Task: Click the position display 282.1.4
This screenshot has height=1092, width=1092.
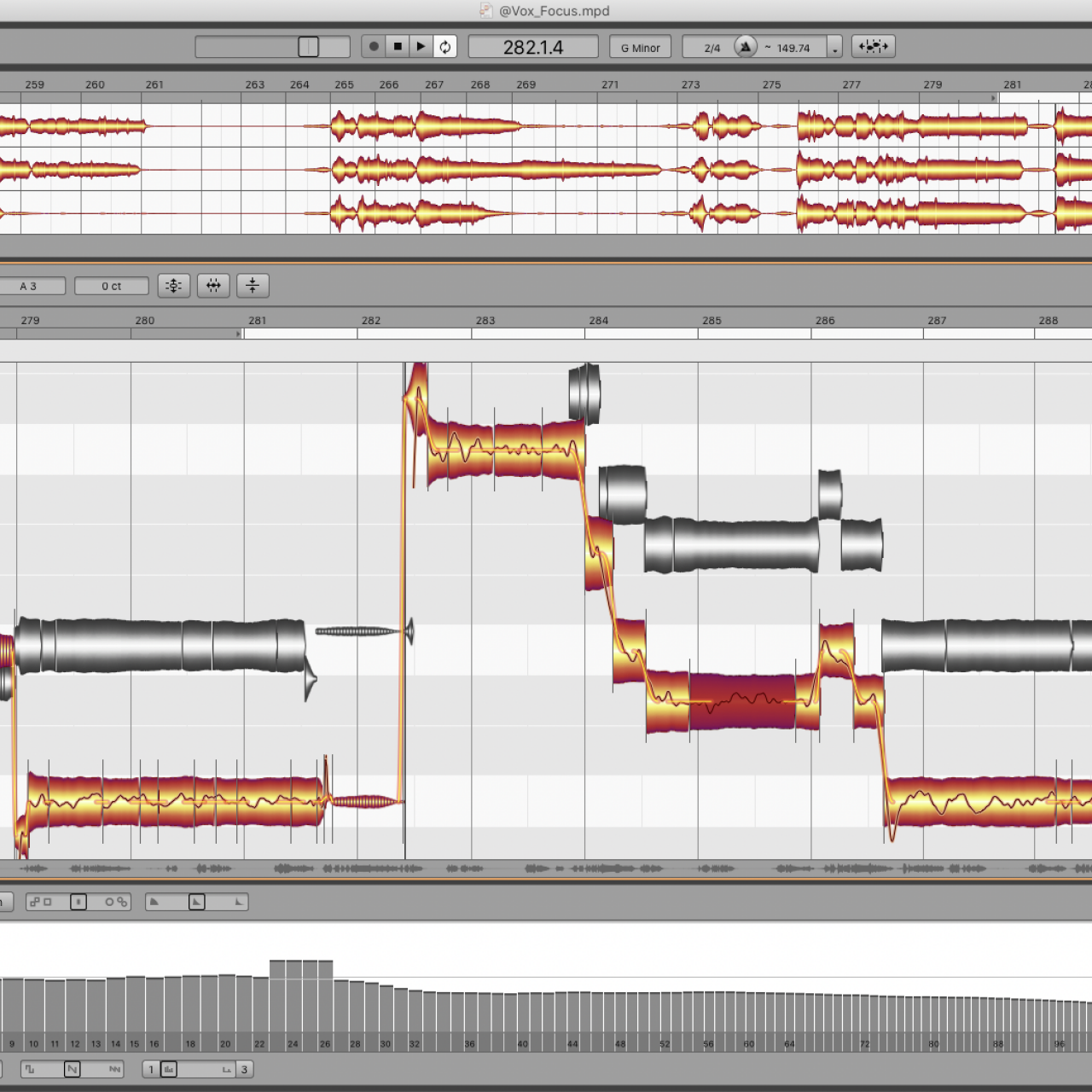Action: coord(532,47)
